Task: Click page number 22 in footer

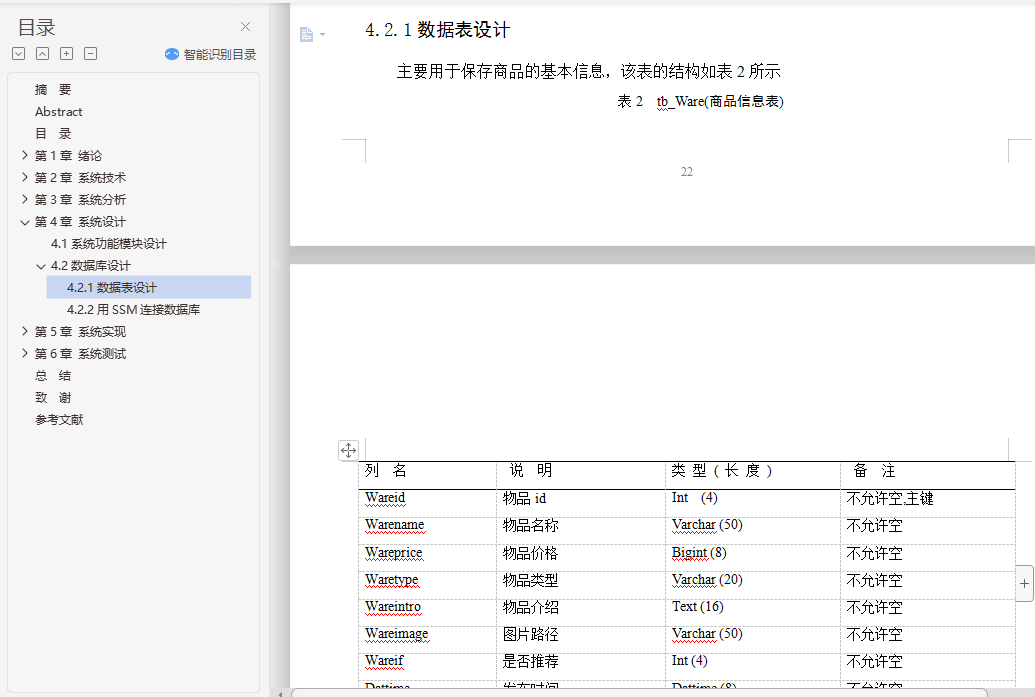Action: point(686,172)
